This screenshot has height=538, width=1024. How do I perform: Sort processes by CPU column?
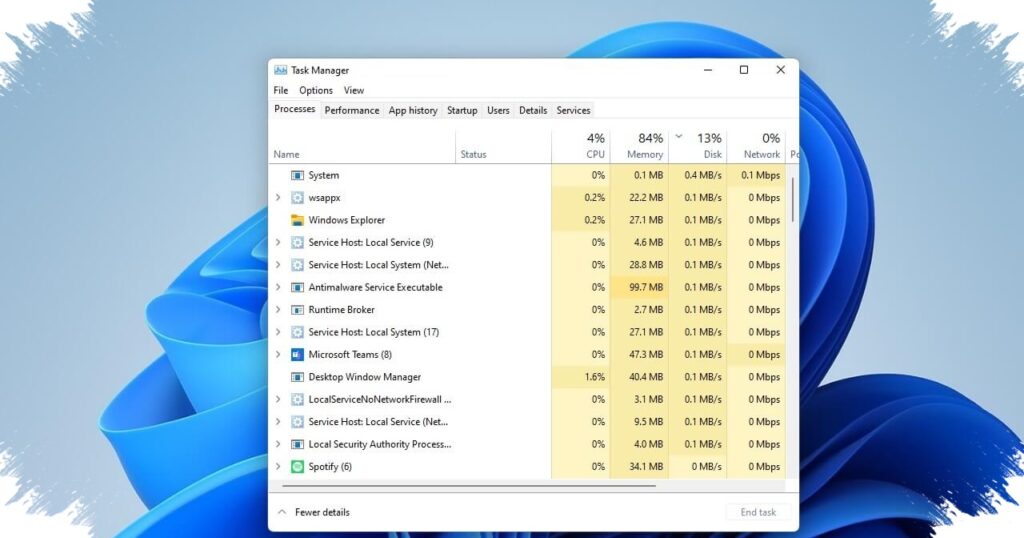(x=581, y=147)
